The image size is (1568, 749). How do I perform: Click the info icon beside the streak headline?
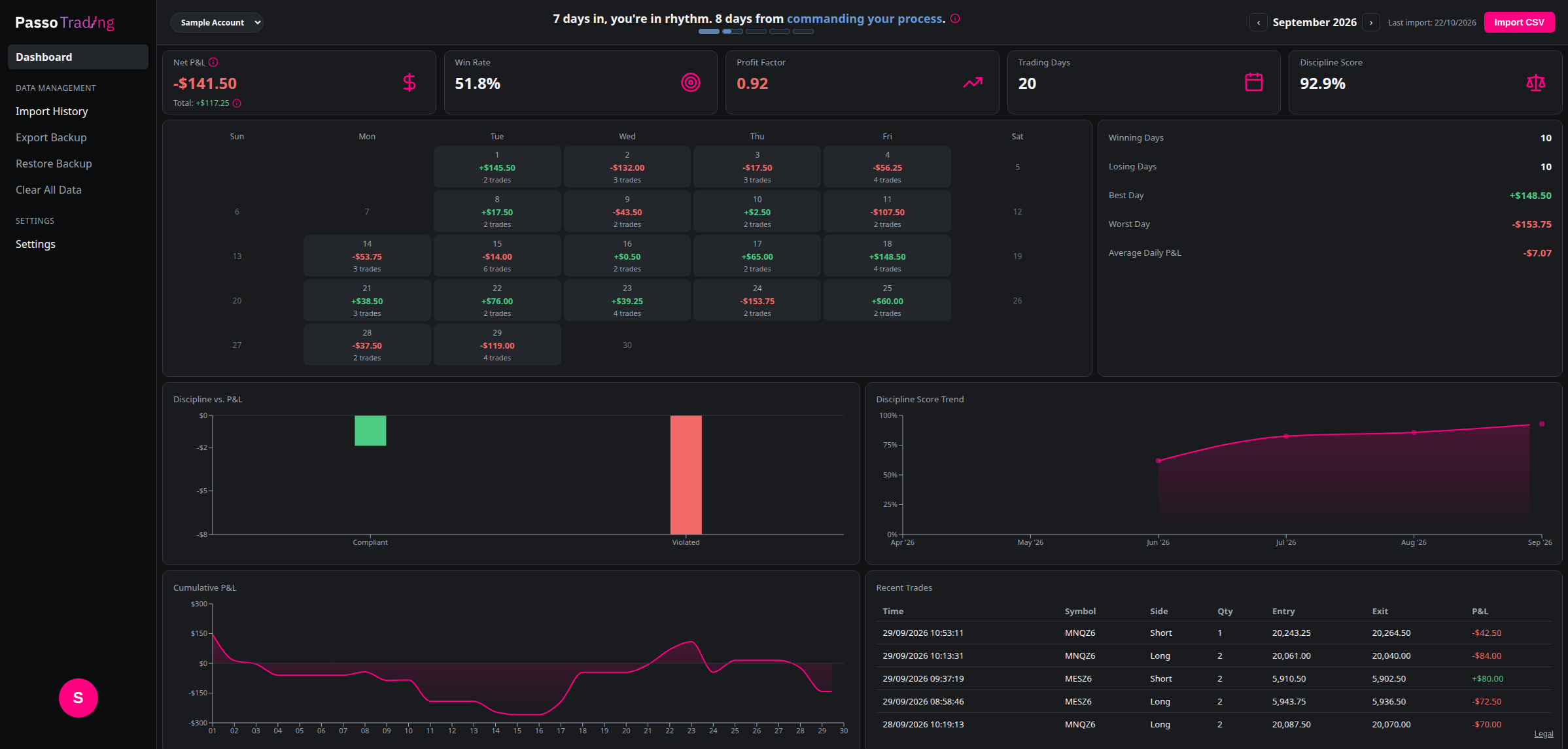tap(955, 18)
